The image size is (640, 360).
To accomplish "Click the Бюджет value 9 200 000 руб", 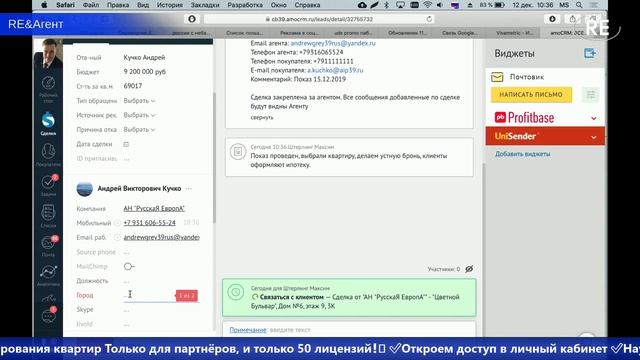I will [x=144, y=72].
